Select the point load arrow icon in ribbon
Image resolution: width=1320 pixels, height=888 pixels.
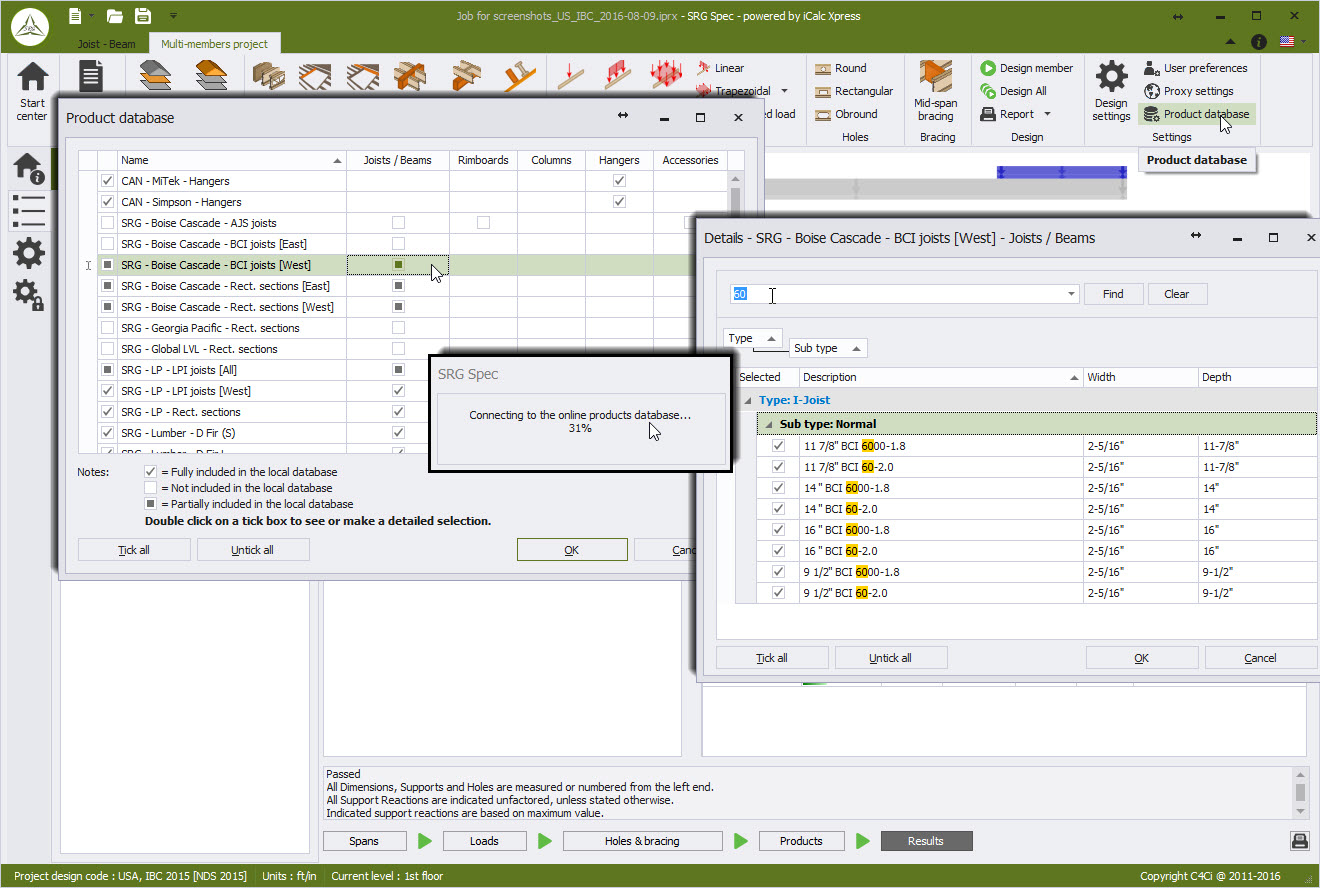click(571, 76)
